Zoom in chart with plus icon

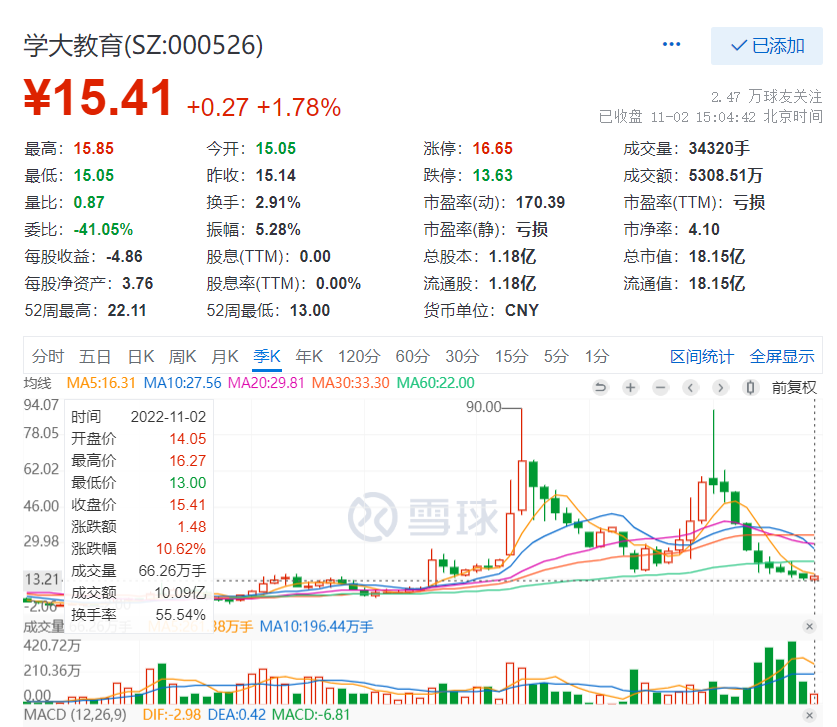630,388
